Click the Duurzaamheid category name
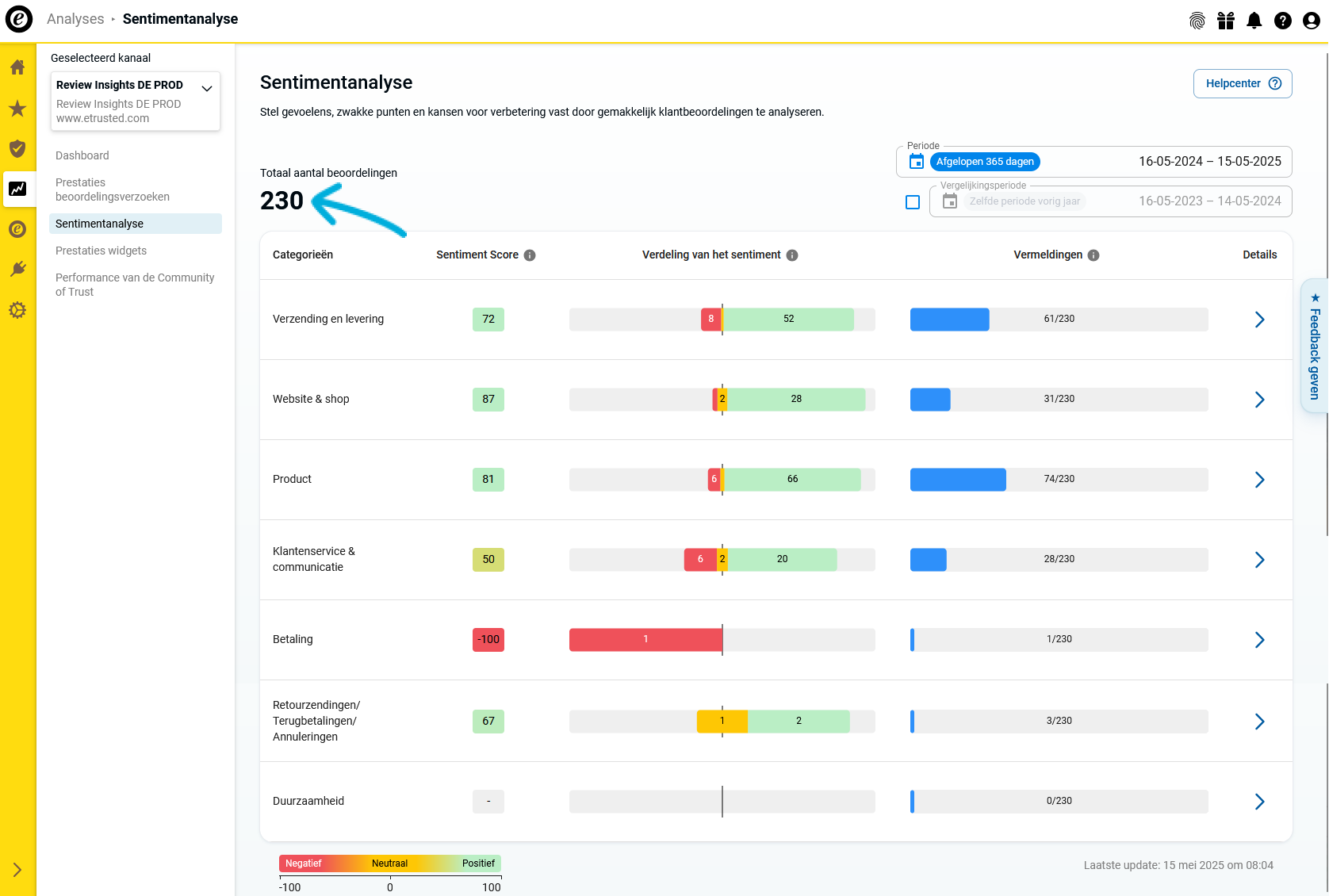 308,802
